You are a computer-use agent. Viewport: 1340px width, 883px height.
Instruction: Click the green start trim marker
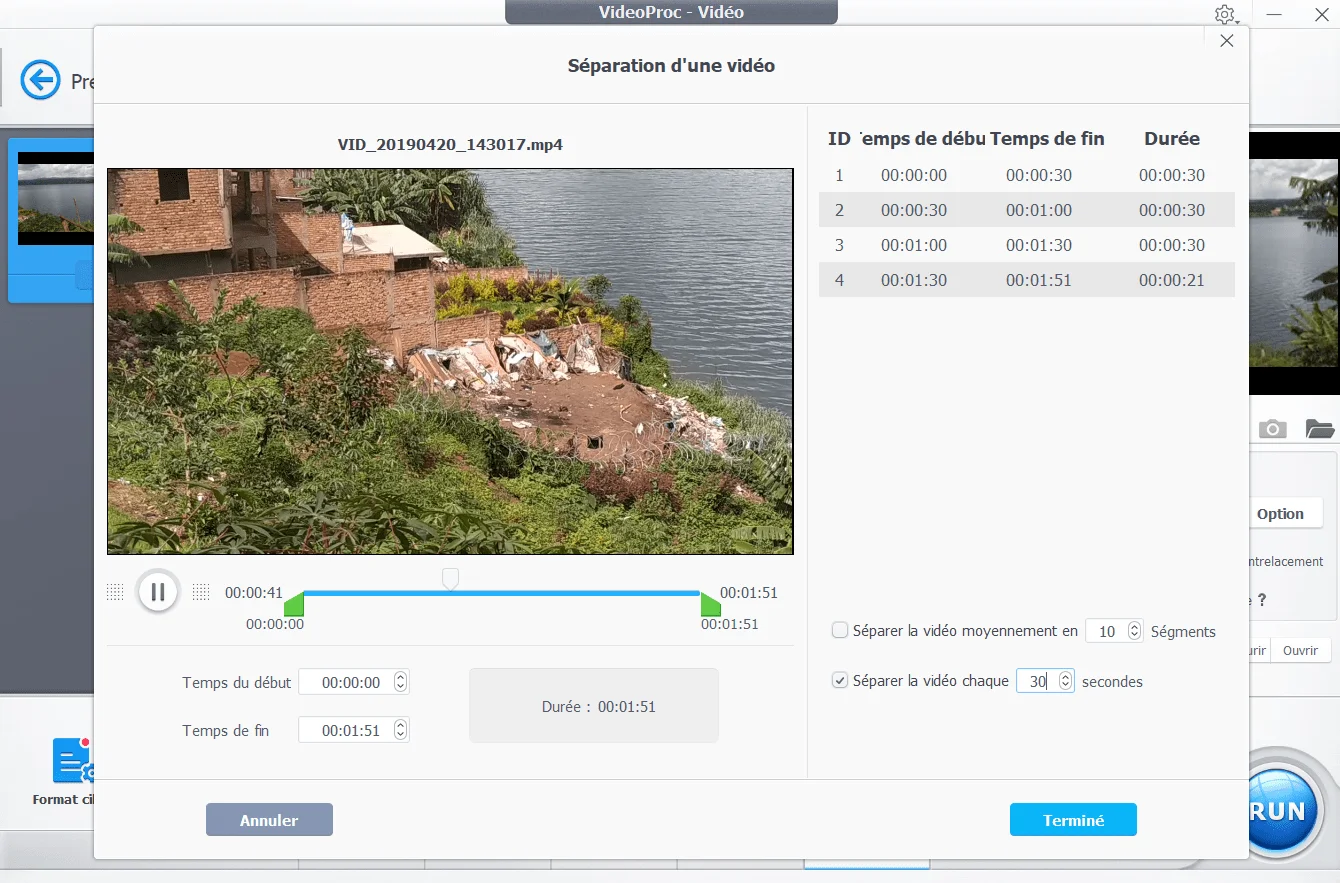coord(294,604)
